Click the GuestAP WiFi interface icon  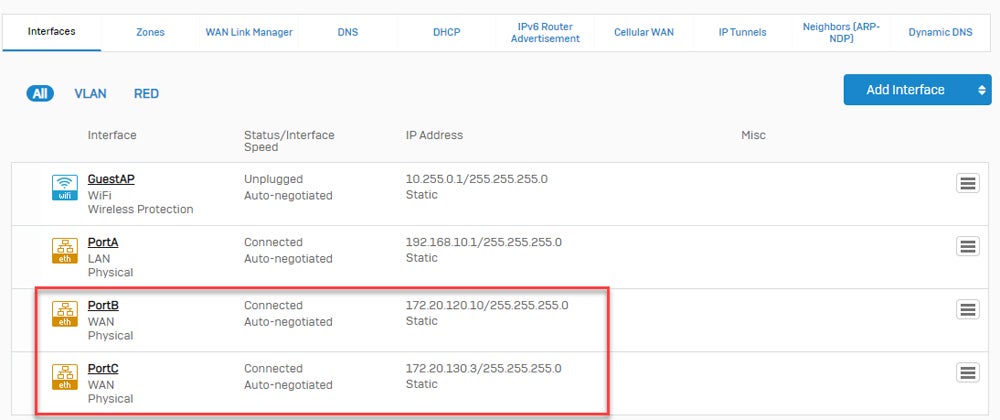(x=65, y=187)
